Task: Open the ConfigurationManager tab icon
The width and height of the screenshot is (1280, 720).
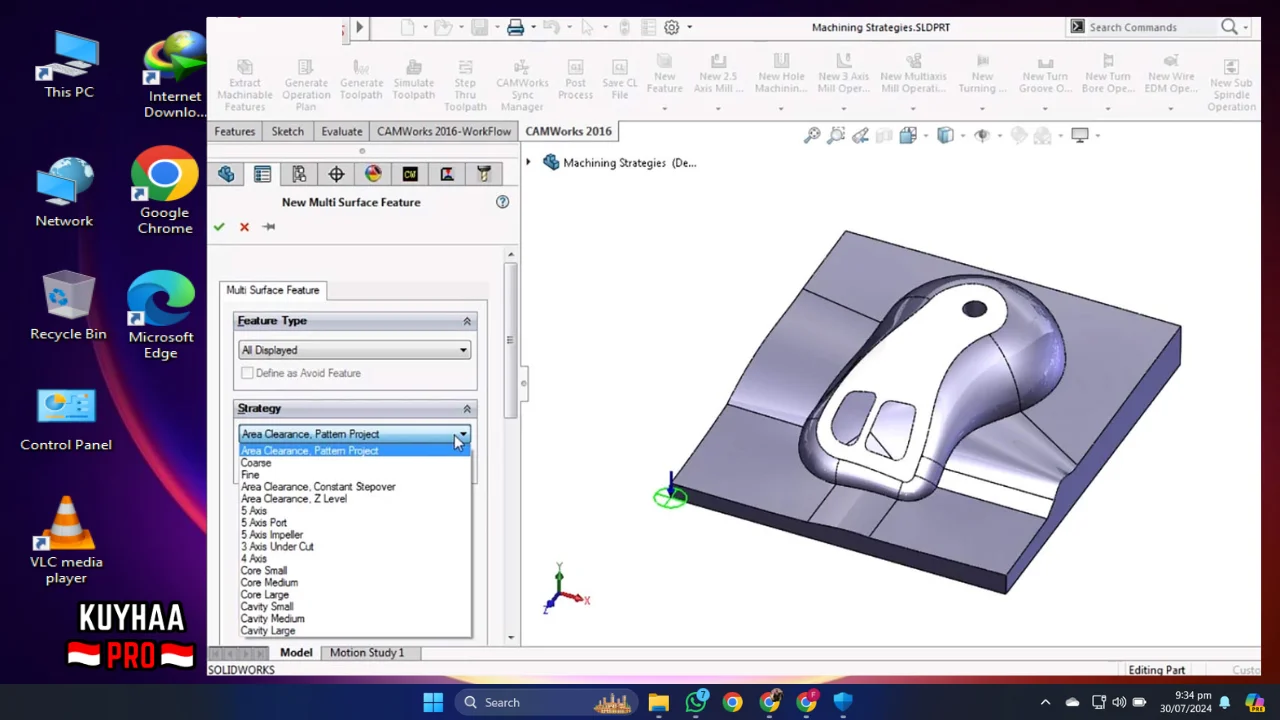Action: click(299, 174)
